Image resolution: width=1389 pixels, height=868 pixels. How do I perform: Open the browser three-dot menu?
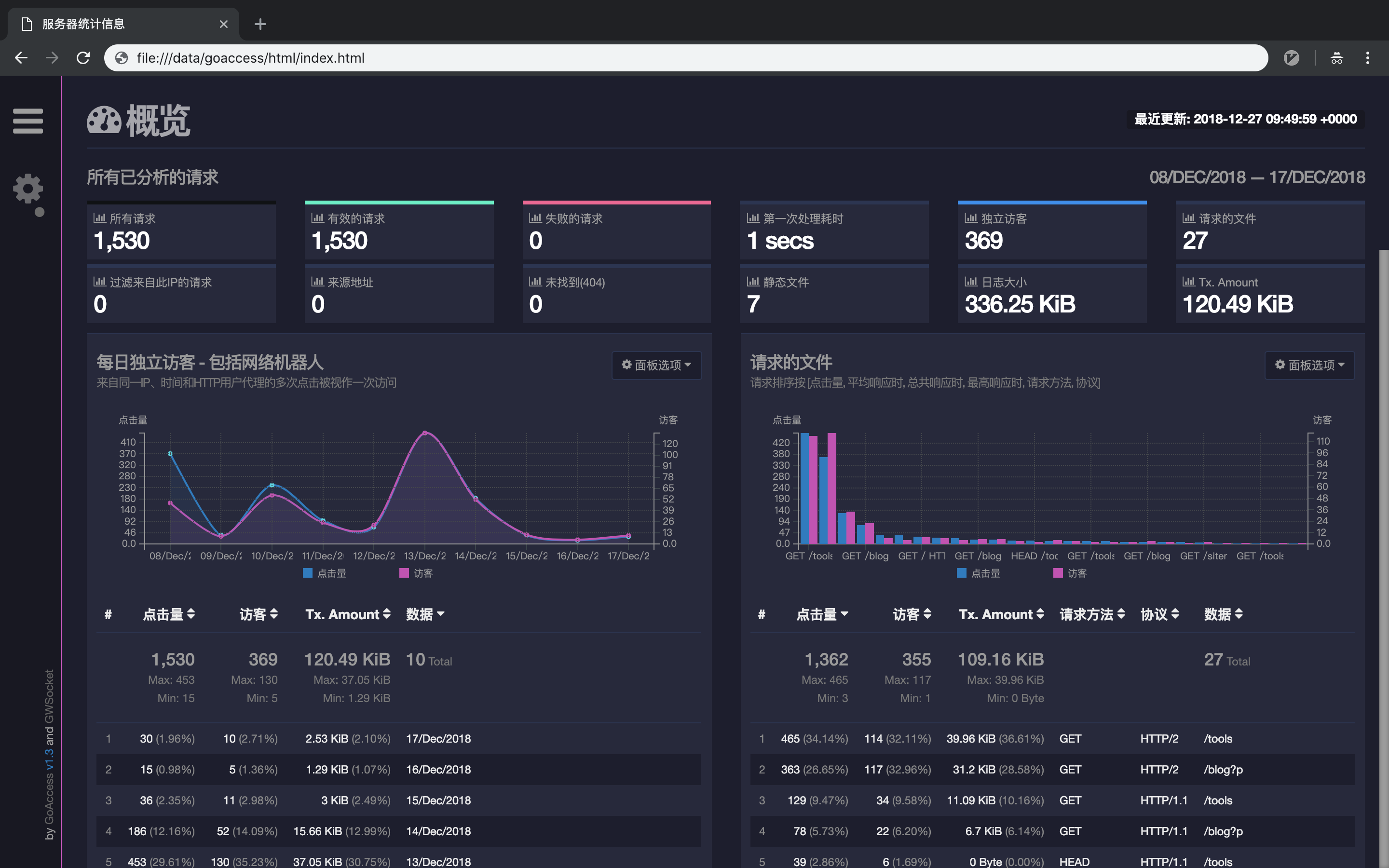(1368, 58)
